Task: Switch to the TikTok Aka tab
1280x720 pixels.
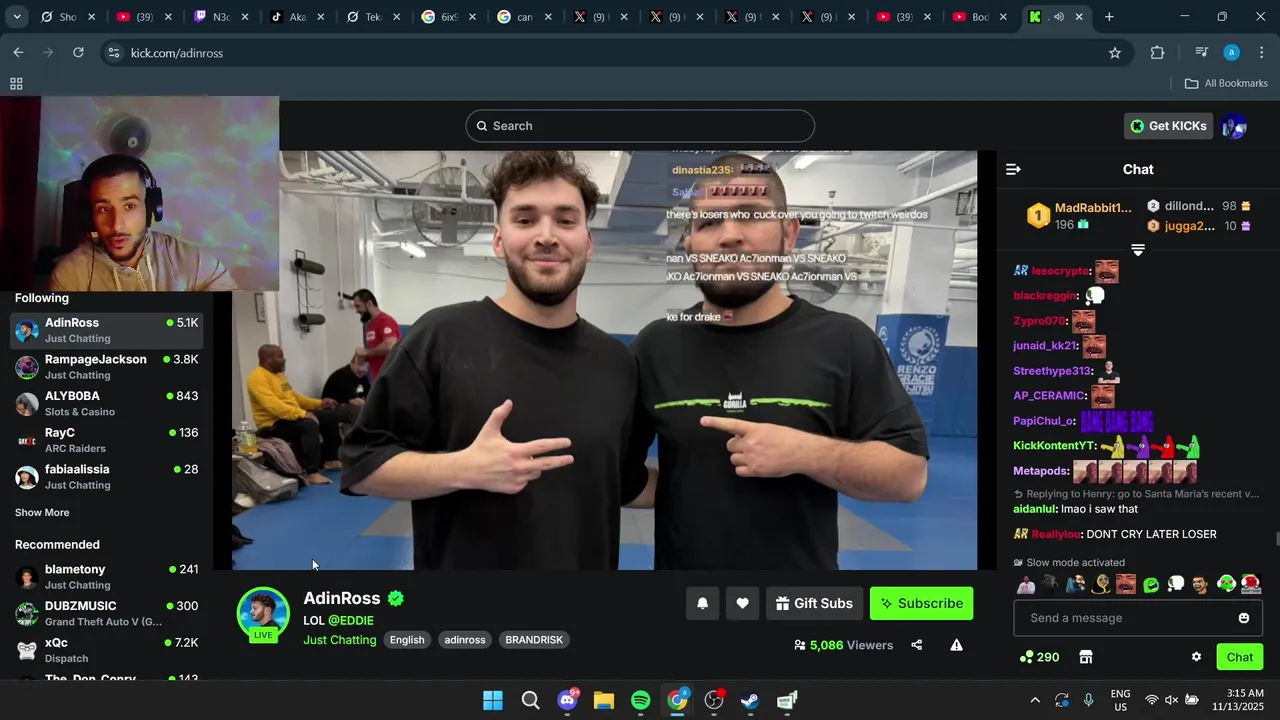Action: point(298,17)
